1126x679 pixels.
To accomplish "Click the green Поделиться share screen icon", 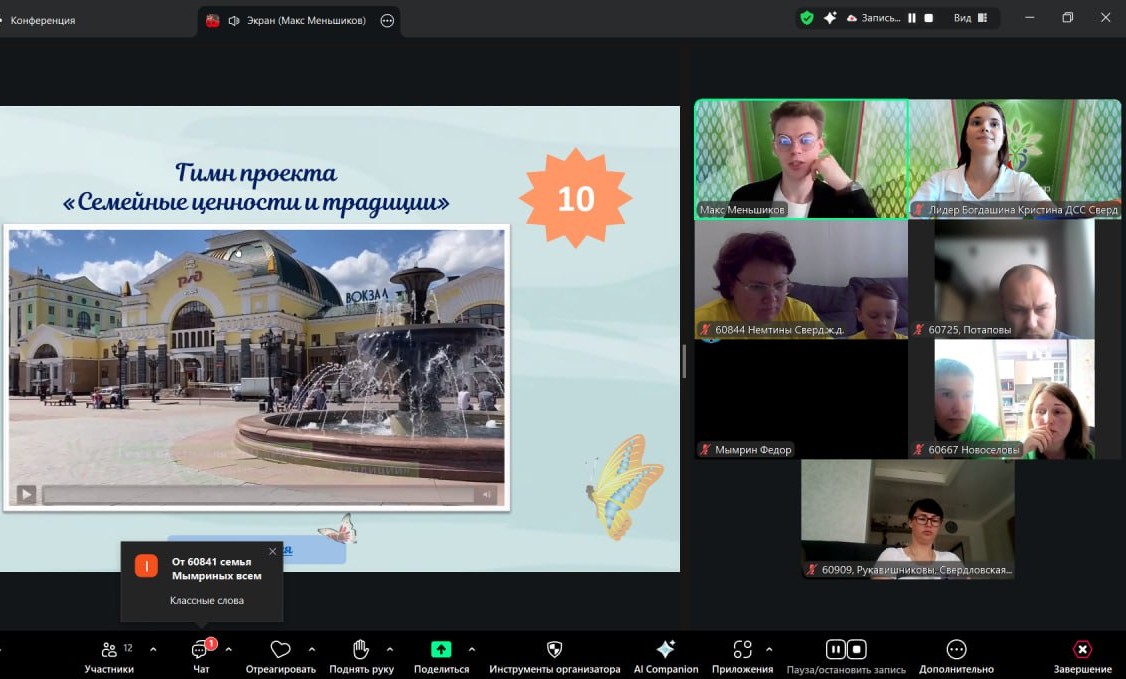I will [440, 650].
